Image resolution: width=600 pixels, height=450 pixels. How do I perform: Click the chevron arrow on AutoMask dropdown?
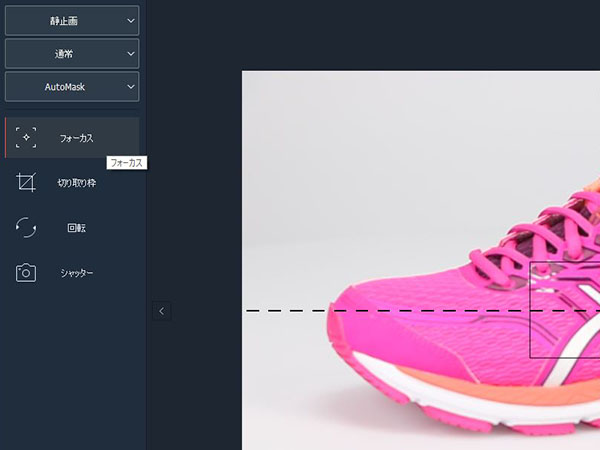(x=131, y=87)
